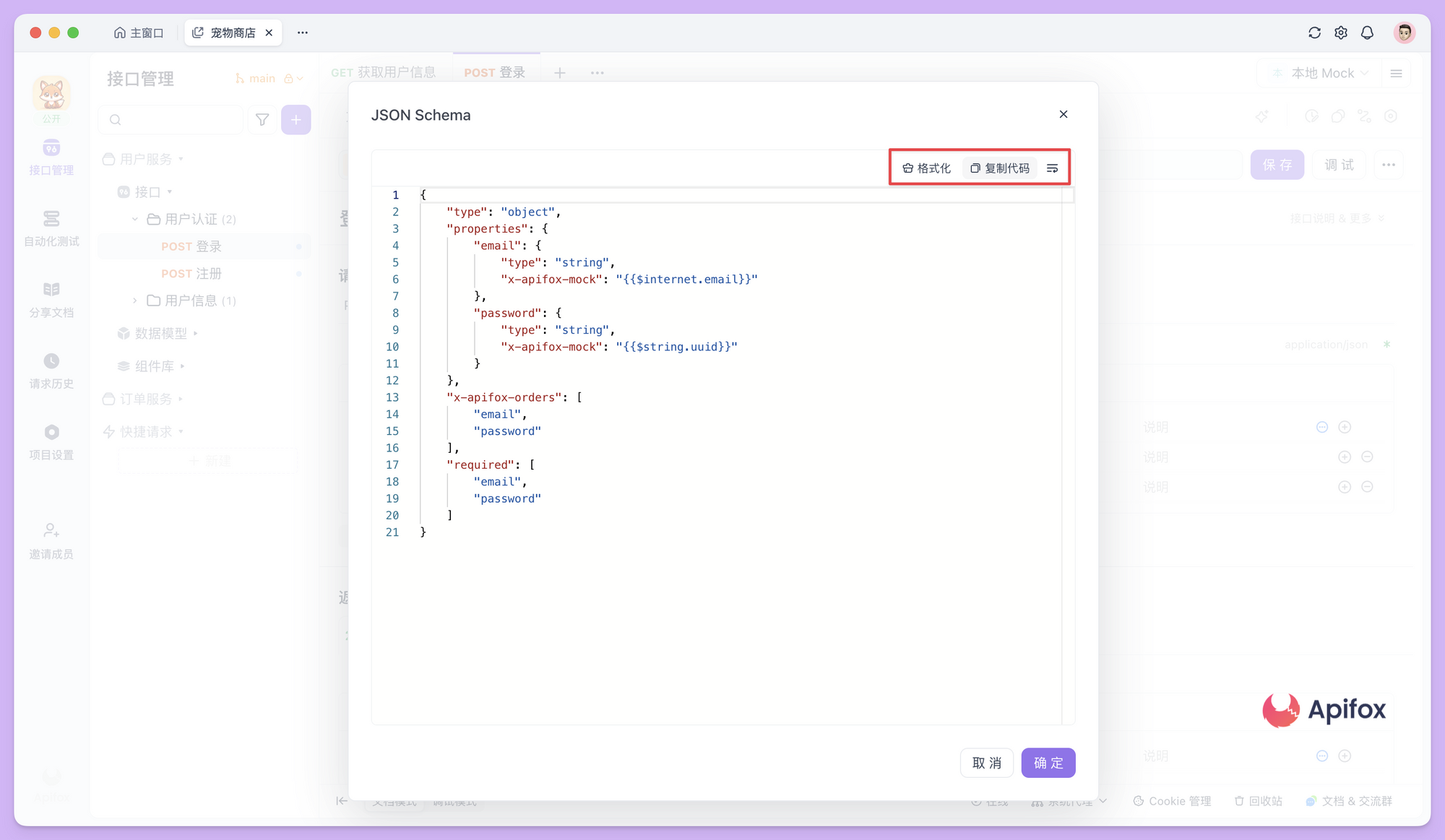Click the 邀请成员 sidebar icon
The image size is (1445, 840).
coord(51,540)
